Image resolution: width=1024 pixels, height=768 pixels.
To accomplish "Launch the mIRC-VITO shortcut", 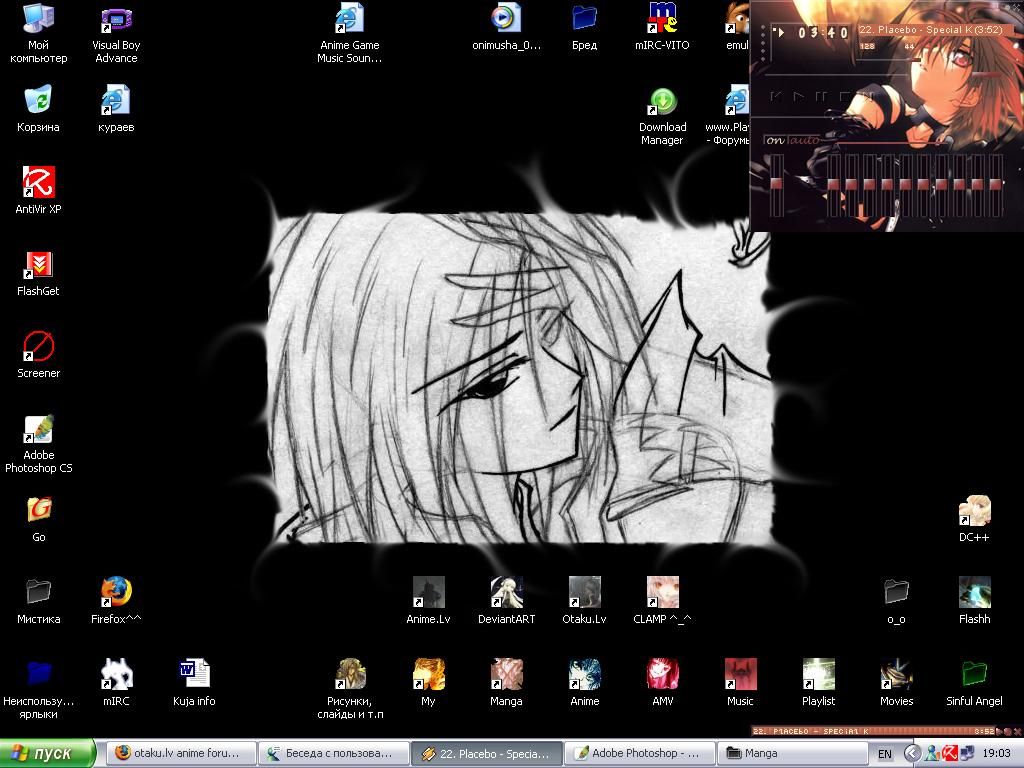I will [662, 27].
